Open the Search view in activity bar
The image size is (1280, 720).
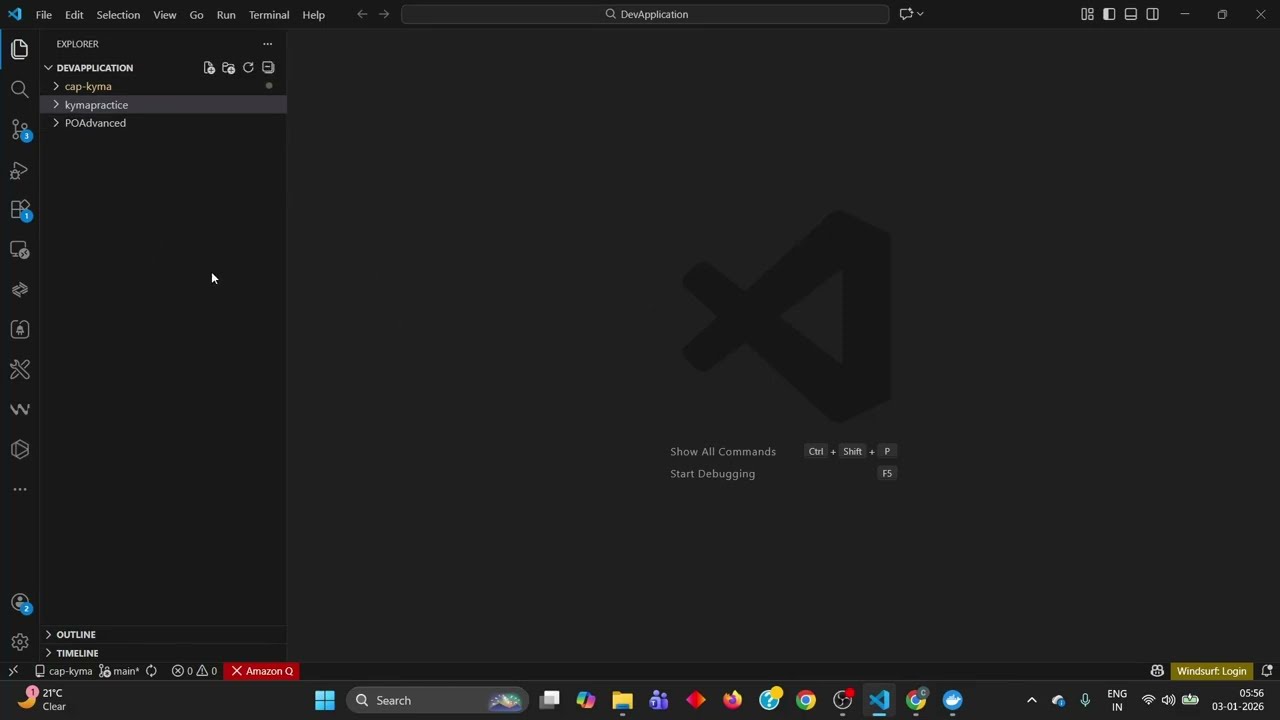[x=19, y=89]
